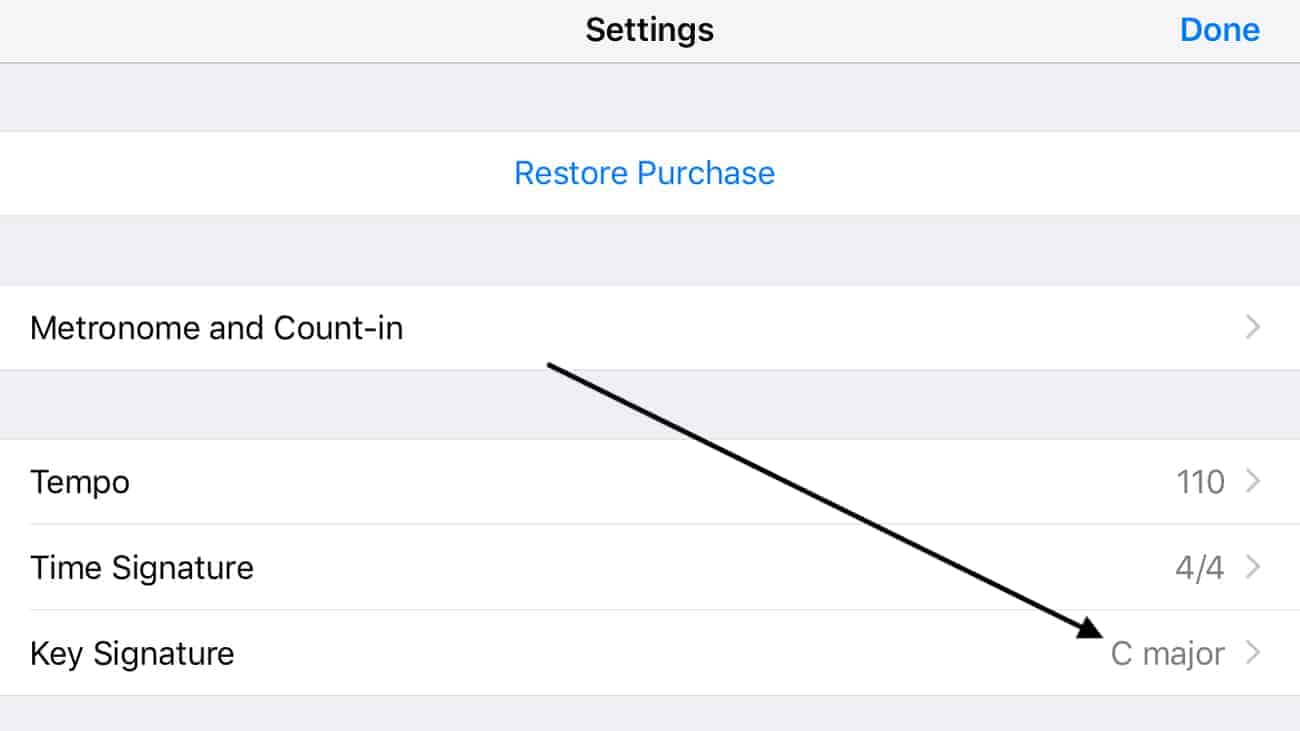Tap the Done button

pyautogui.click(x=1219, y=30)
